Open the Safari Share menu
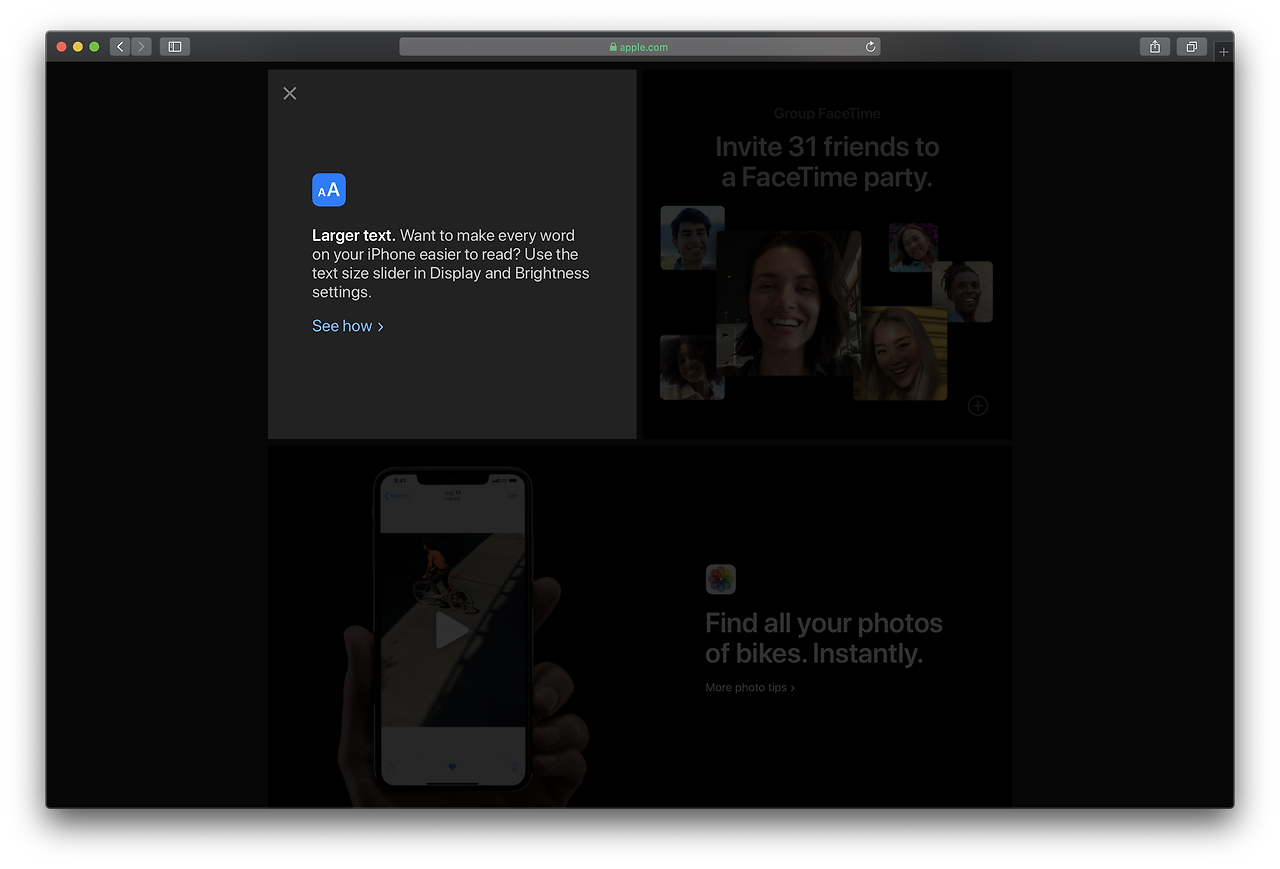The width and height of the screenshot is (1280, 869). point(1155,46)
